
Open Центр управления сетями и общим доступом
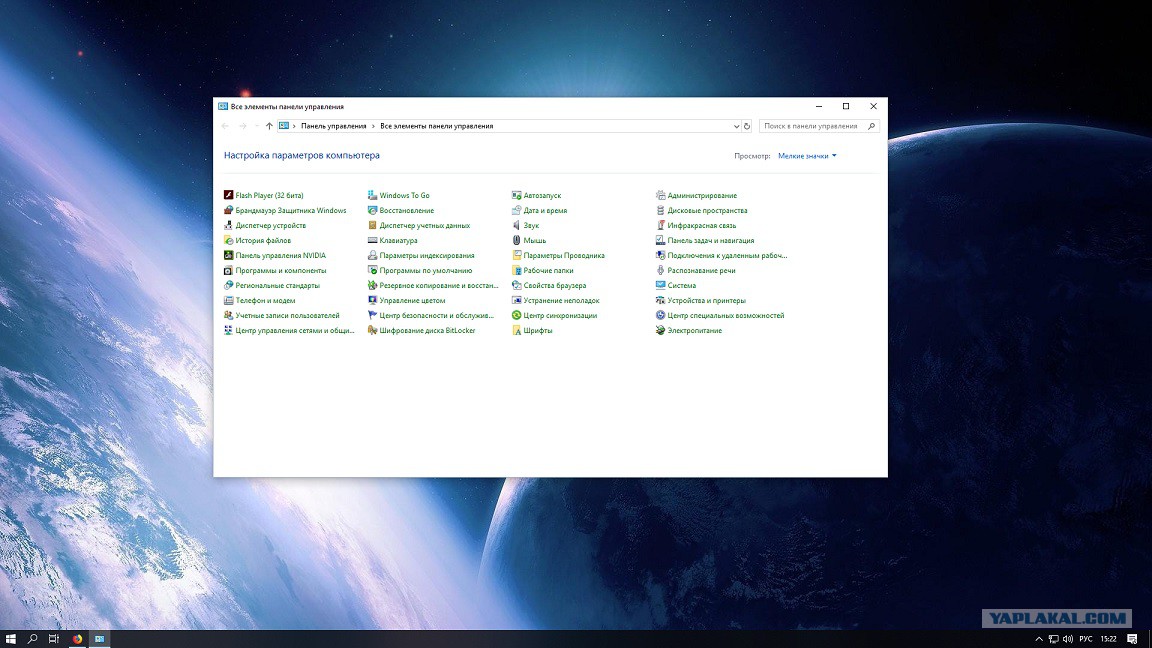pyautogui.click(x=295, y=331)
